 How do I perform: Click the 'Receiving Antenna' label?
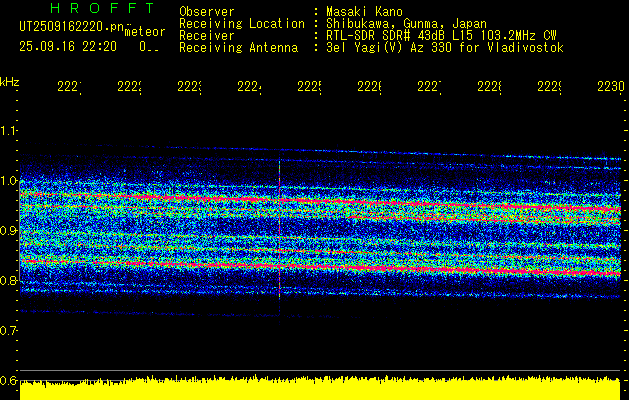pyautogui.click(x=239, y=48)
